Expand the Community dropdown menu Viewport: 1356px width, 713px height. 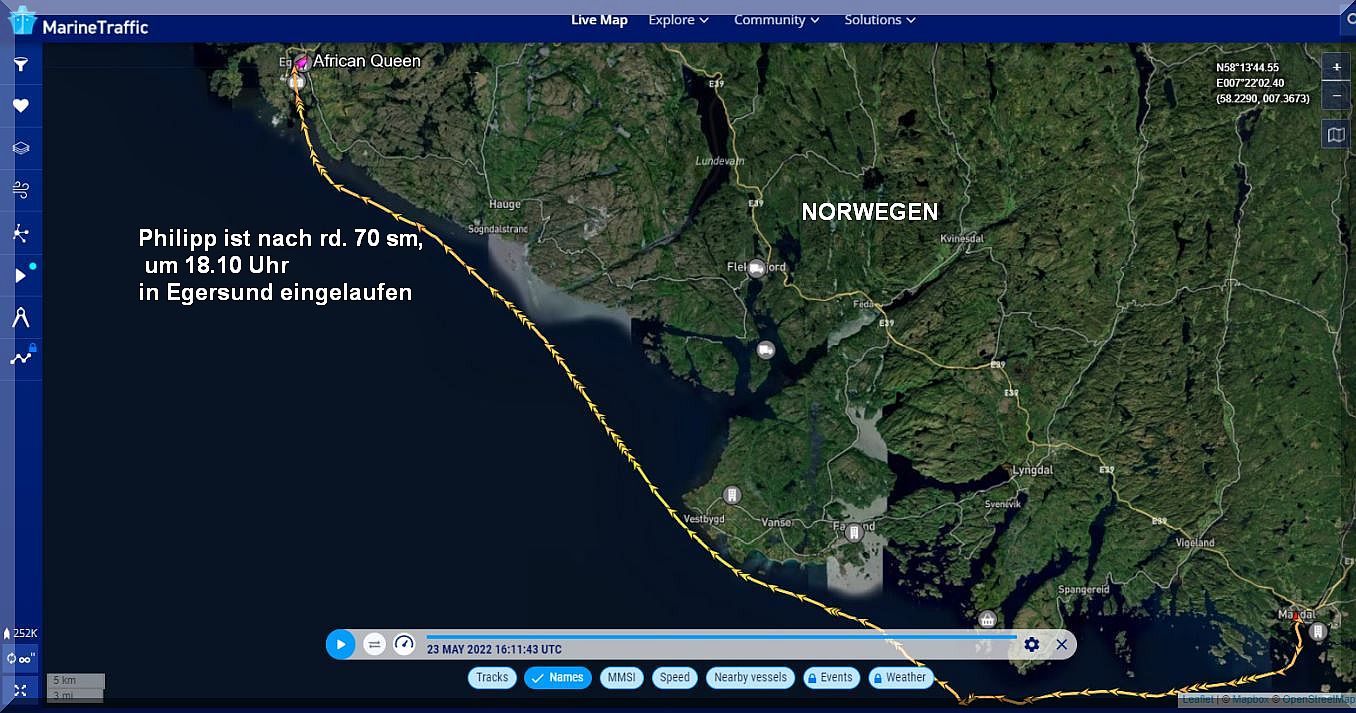776,20
